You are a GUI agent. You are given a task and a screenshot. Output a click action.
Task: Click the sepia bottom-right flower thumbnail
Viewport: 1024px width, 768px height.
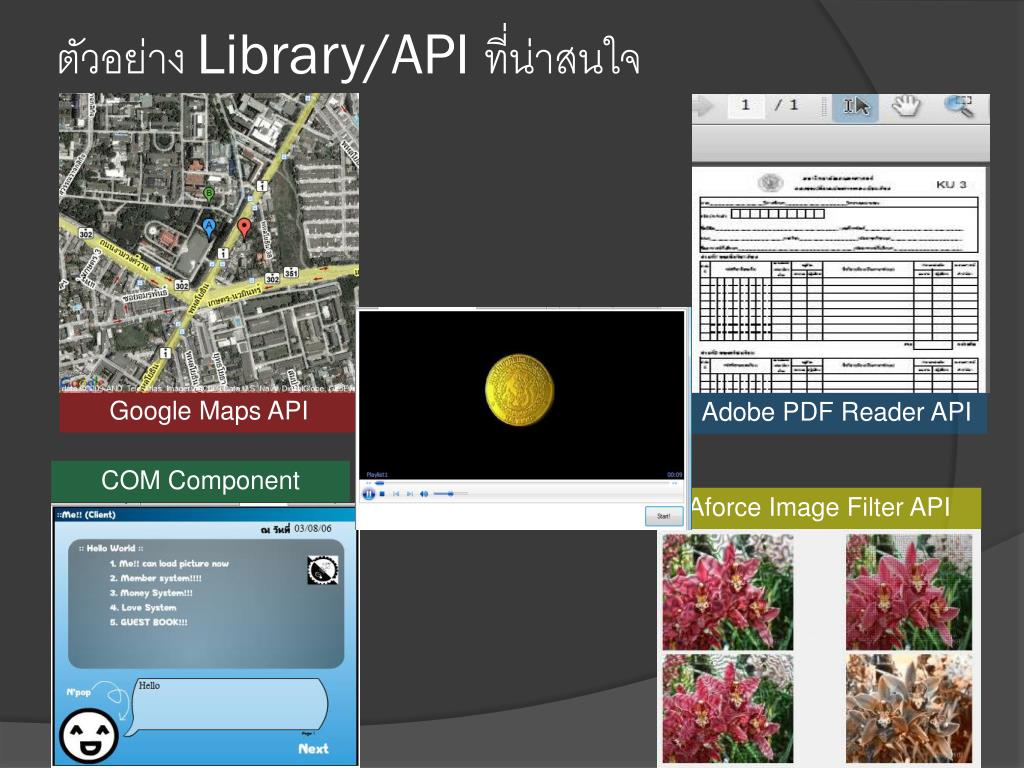pyautogui.click(x=909, y=709)
